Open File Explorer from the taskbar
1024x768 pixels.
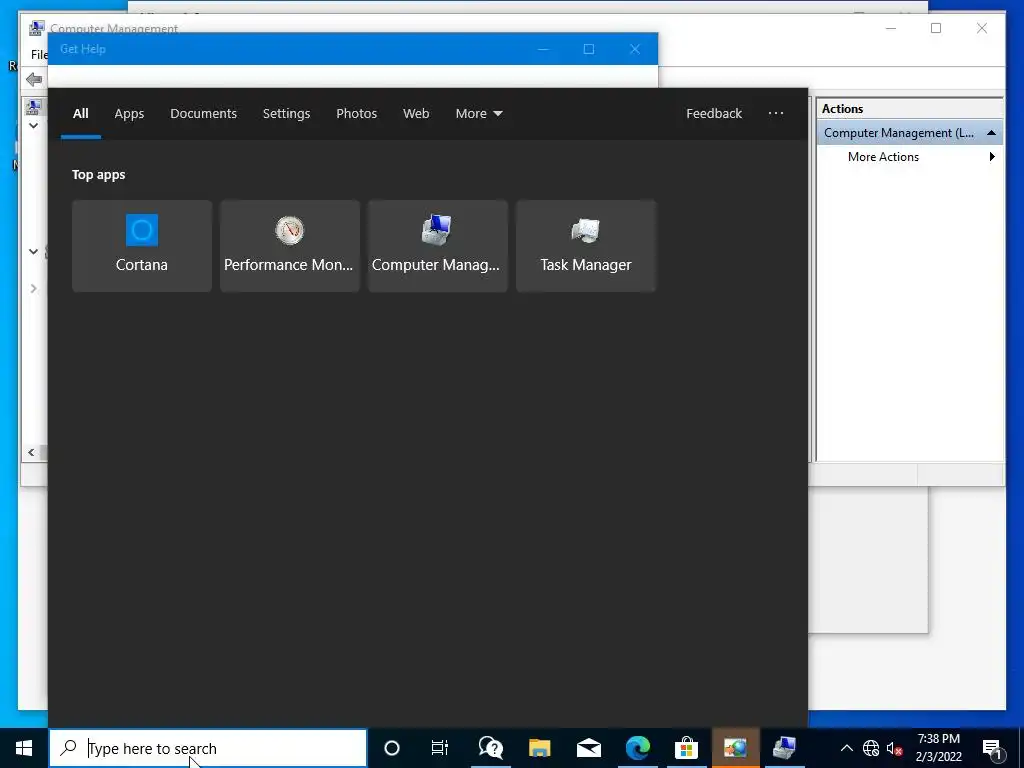pos(539,748)
